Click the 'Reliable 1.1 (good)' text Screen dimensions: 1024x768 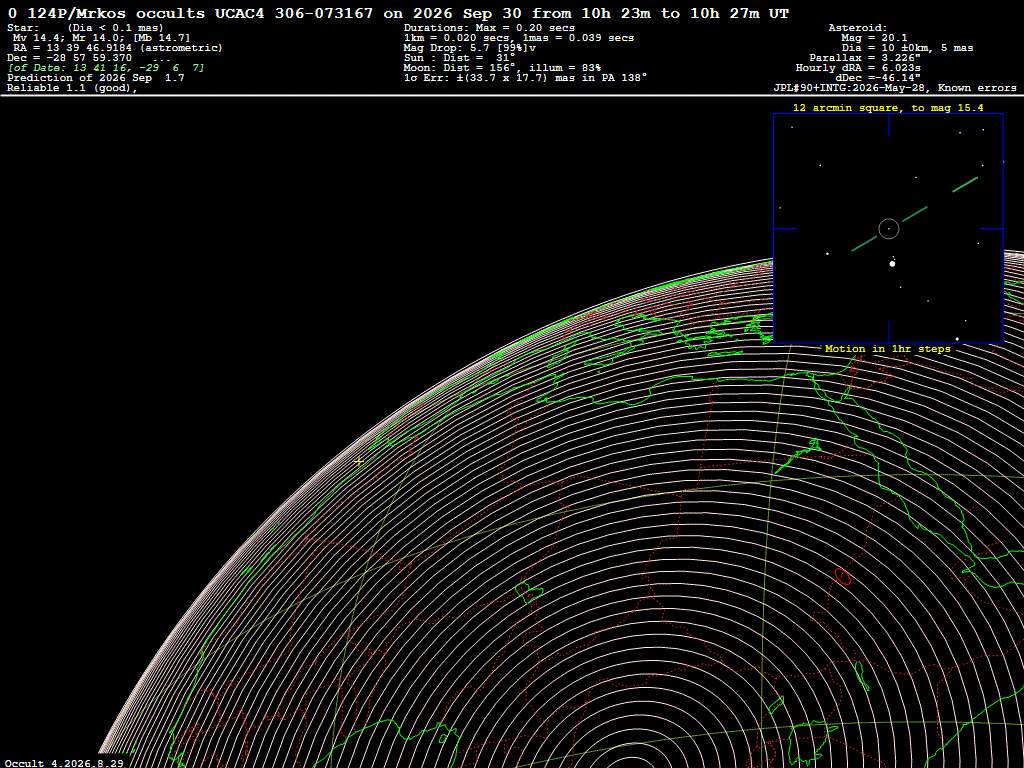(x=72, y=88)
